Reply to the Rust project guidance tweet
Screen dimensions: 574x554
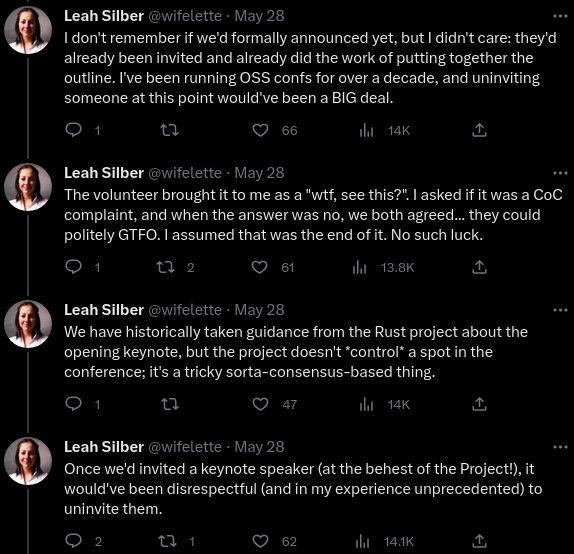pyautogui.click(x=73, y=404)
